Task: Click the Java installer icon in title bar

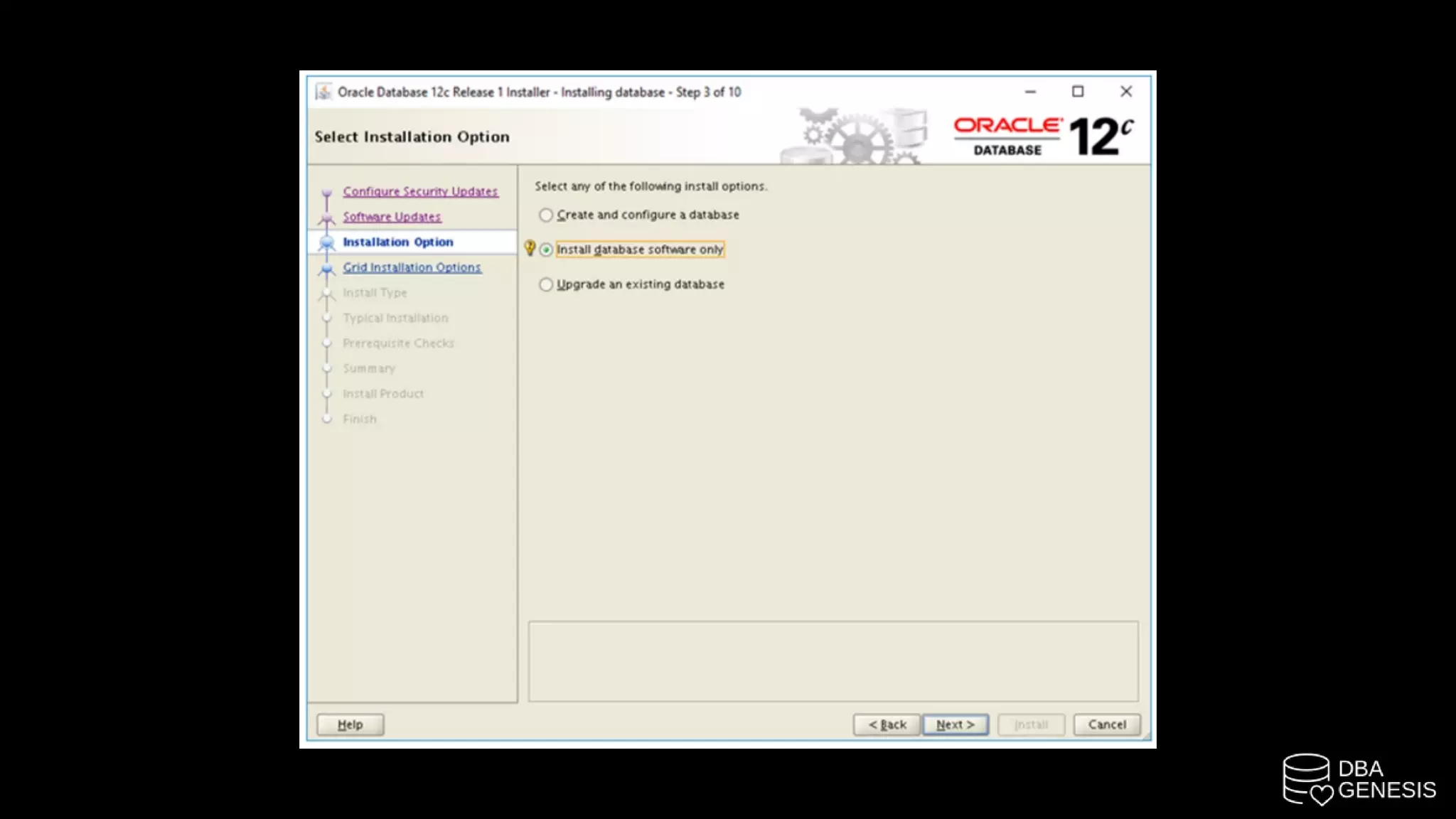Action: 323,92
